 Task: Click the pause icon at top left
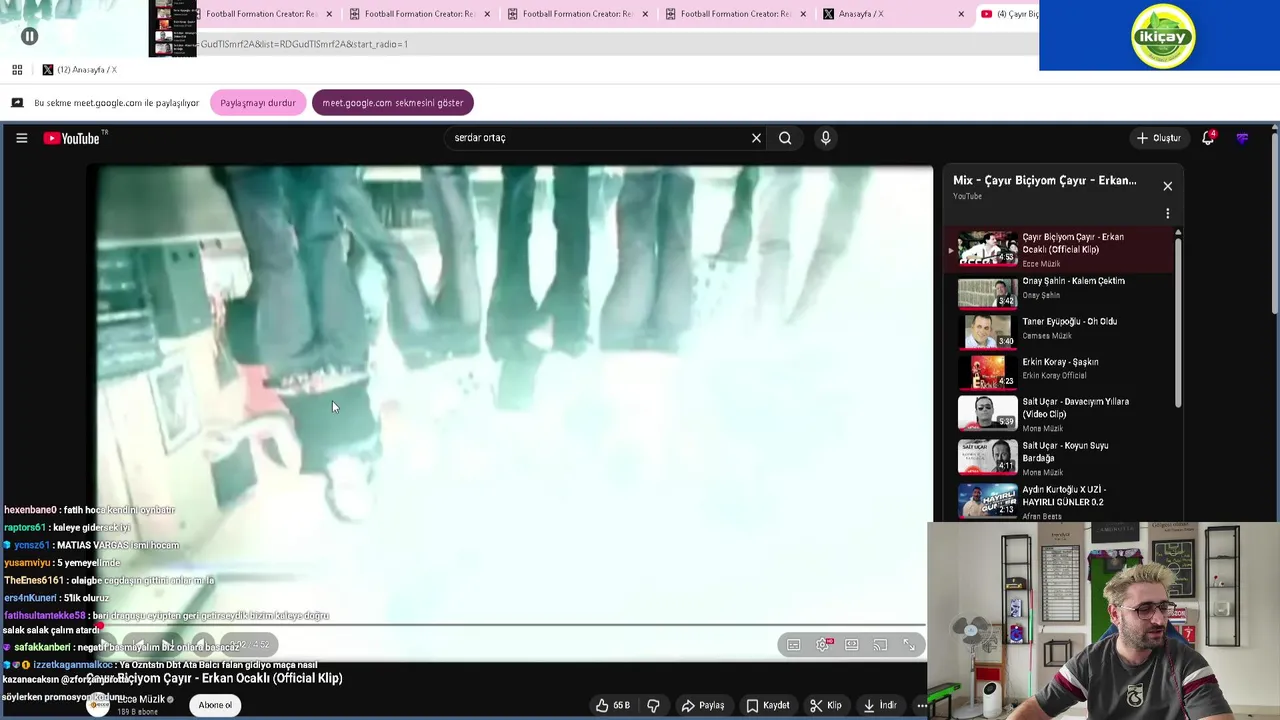[x=29, y=37]
